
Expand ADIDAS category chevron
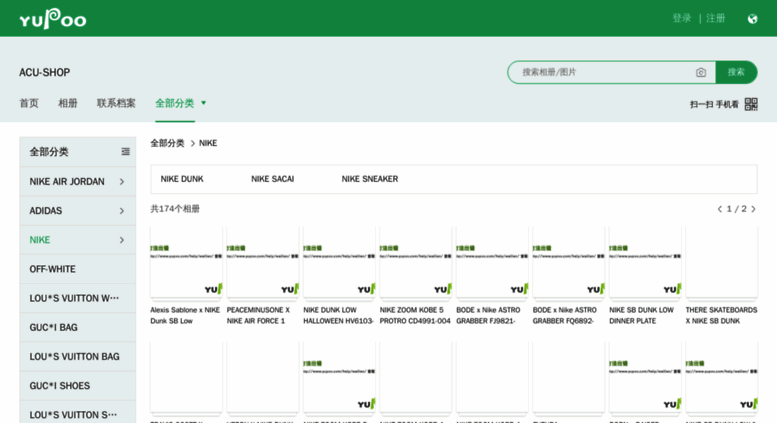(122, 211)
